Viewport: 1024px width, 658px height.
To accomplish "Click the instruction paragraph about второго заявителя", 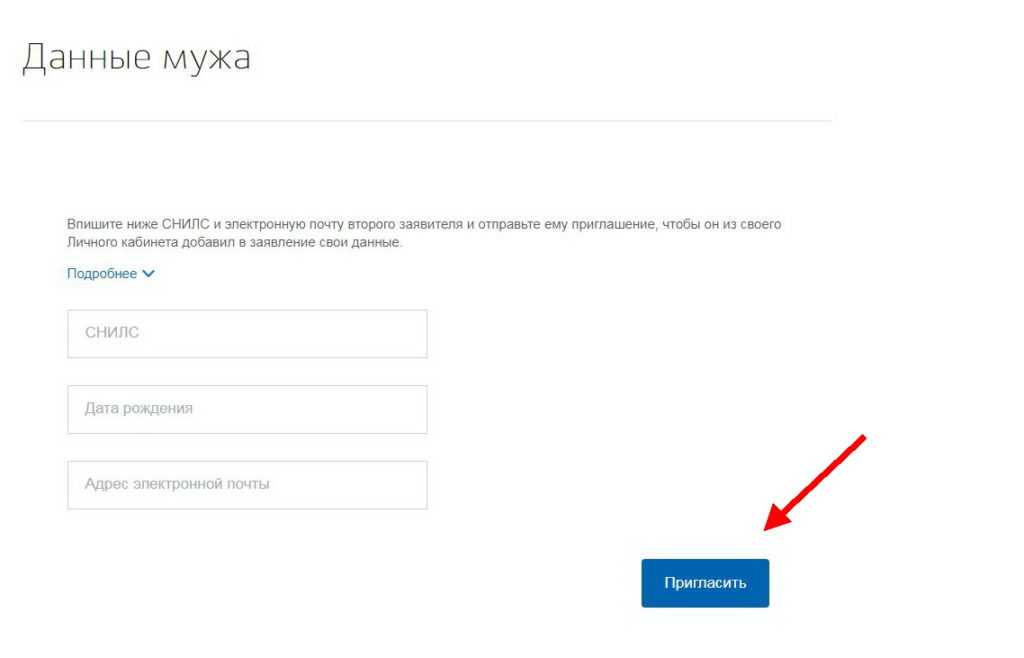I will pyautogui.click(x=423, y=233).
